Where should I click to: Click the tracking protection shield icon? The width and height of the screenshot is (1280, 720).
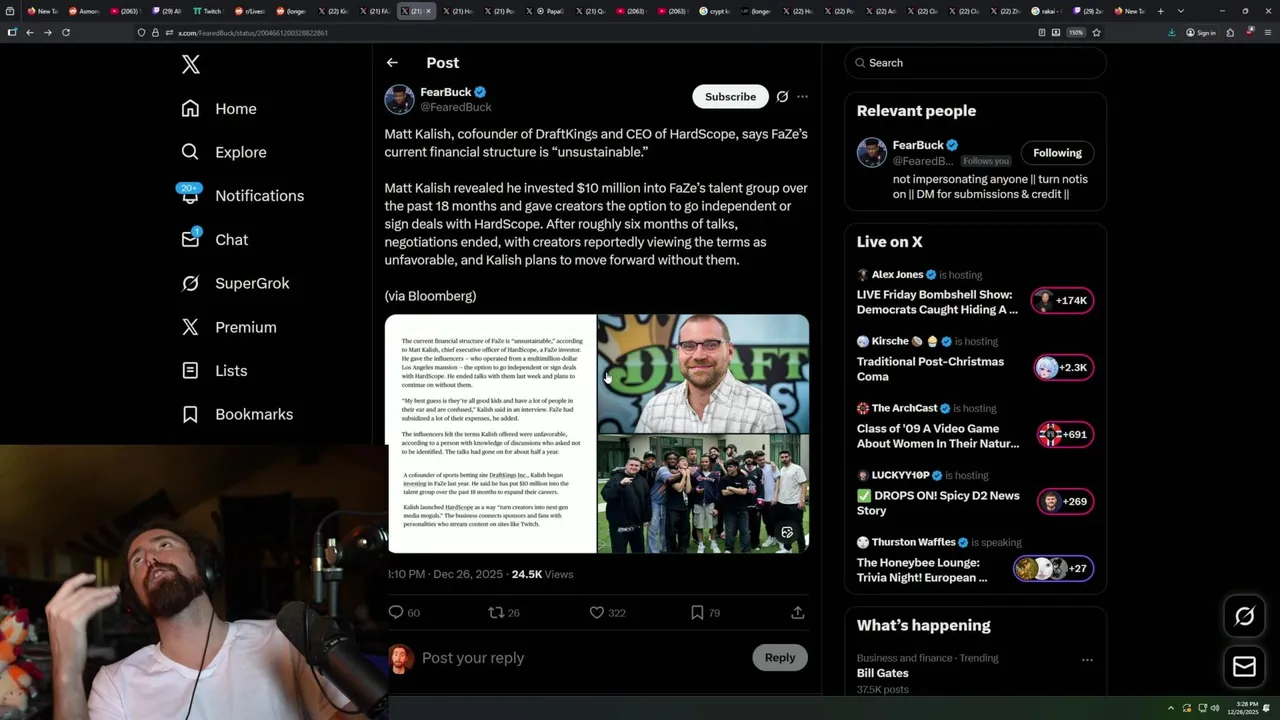pos(142,32)
